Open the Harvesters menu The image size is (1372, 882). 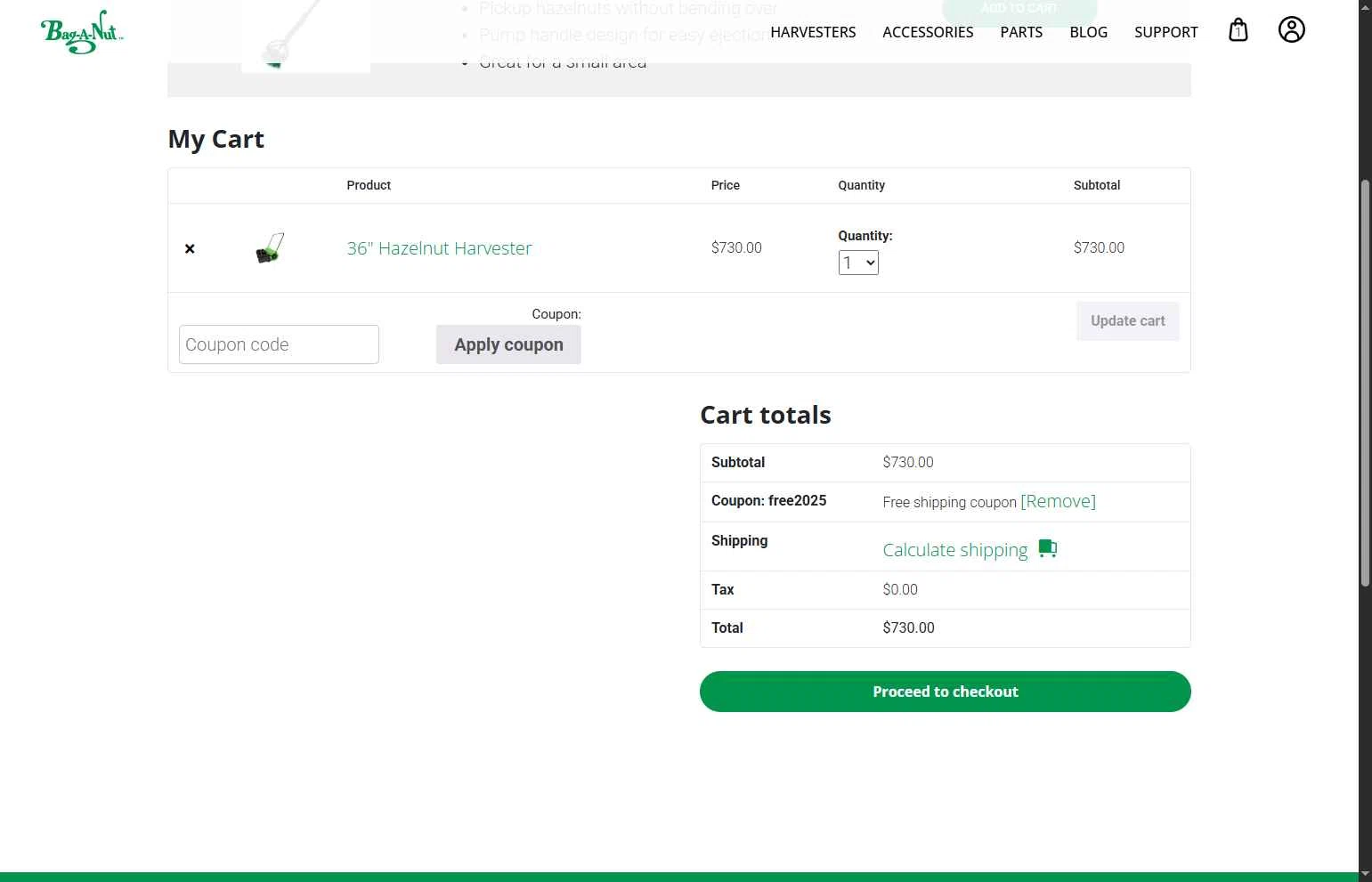coord(813,32)
